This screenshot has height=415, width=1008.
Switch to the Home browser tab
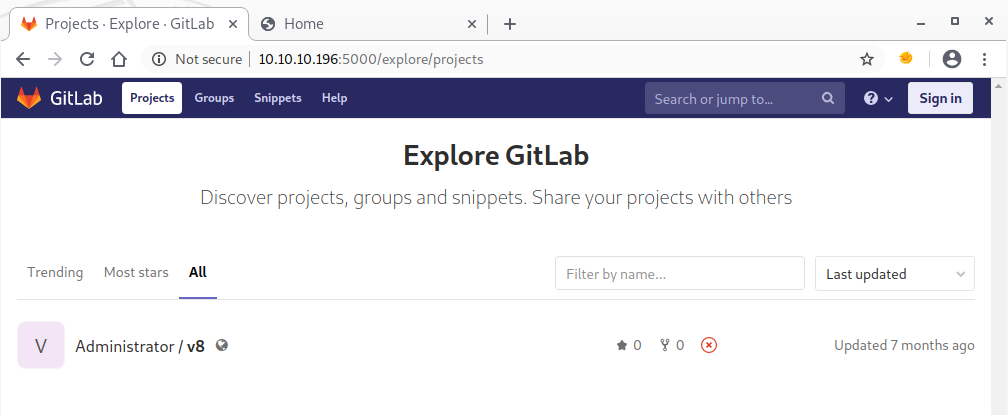coord(366,24)
